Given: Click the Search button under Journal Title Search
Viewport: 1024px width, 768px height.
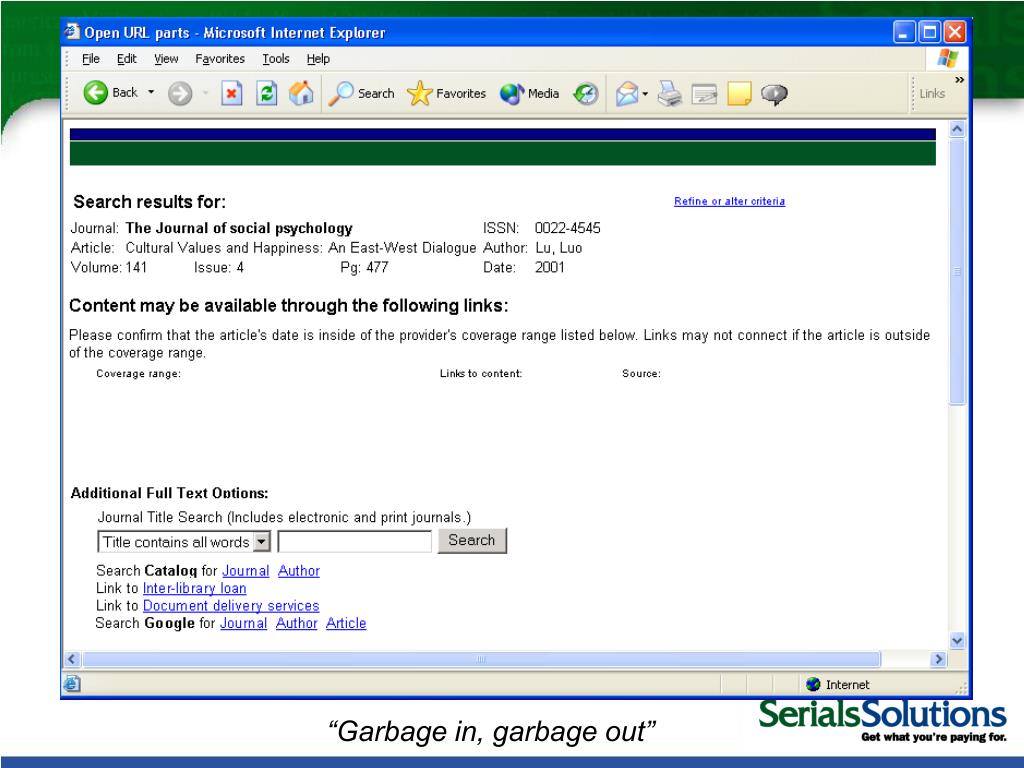Looking at the screenshot, I should pyautogui.click(x=472, y=541).
